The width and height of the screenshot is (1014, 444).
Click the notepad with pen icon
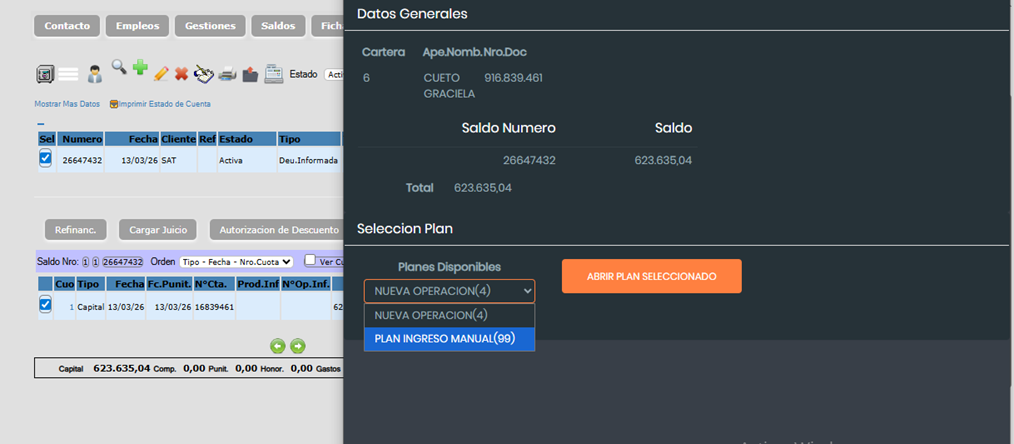pyautogui.click(x=204, y=74)
